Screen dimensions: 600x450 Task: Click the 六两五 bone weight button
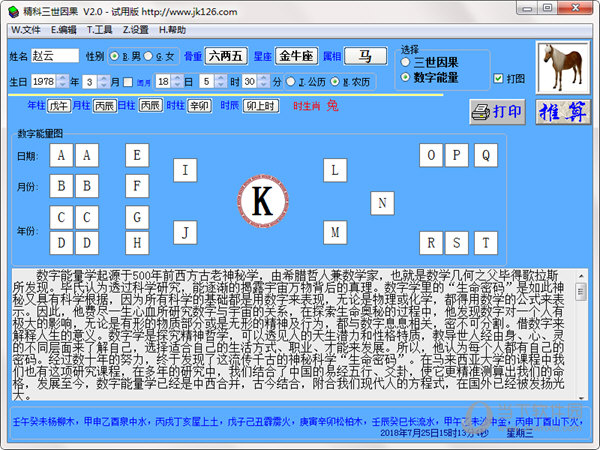click(226, 56)
